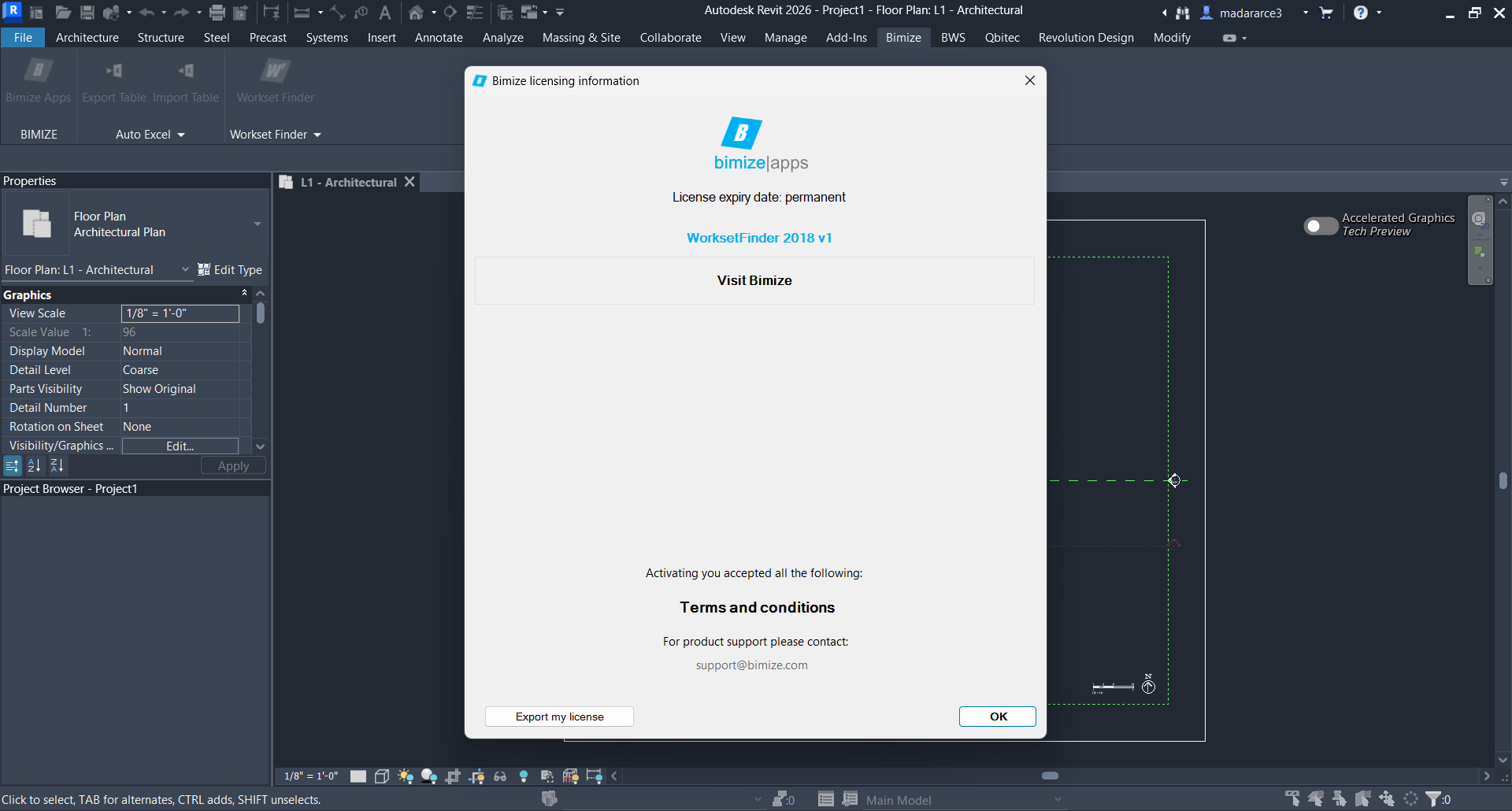Open the Terms and conditions link
This screenshot has height=811, width=1512.
point(757,607)
